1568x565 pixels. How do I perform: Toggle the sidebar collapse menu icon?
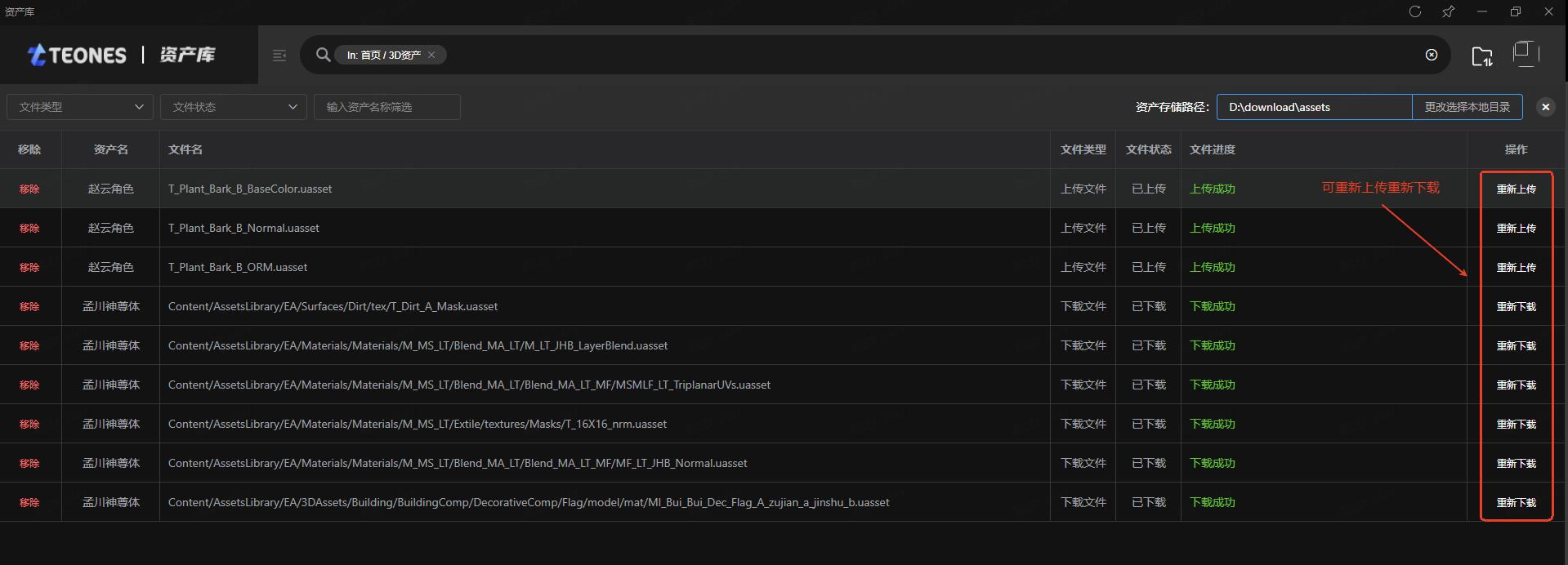(279, 56)
